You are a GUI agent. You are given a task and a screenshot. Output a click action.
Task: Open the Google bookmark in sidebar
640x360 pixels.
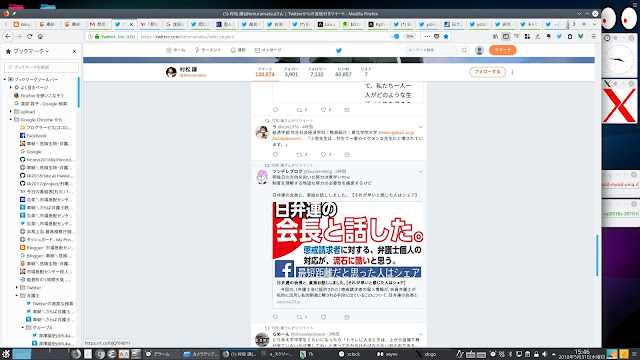(31, 151)
